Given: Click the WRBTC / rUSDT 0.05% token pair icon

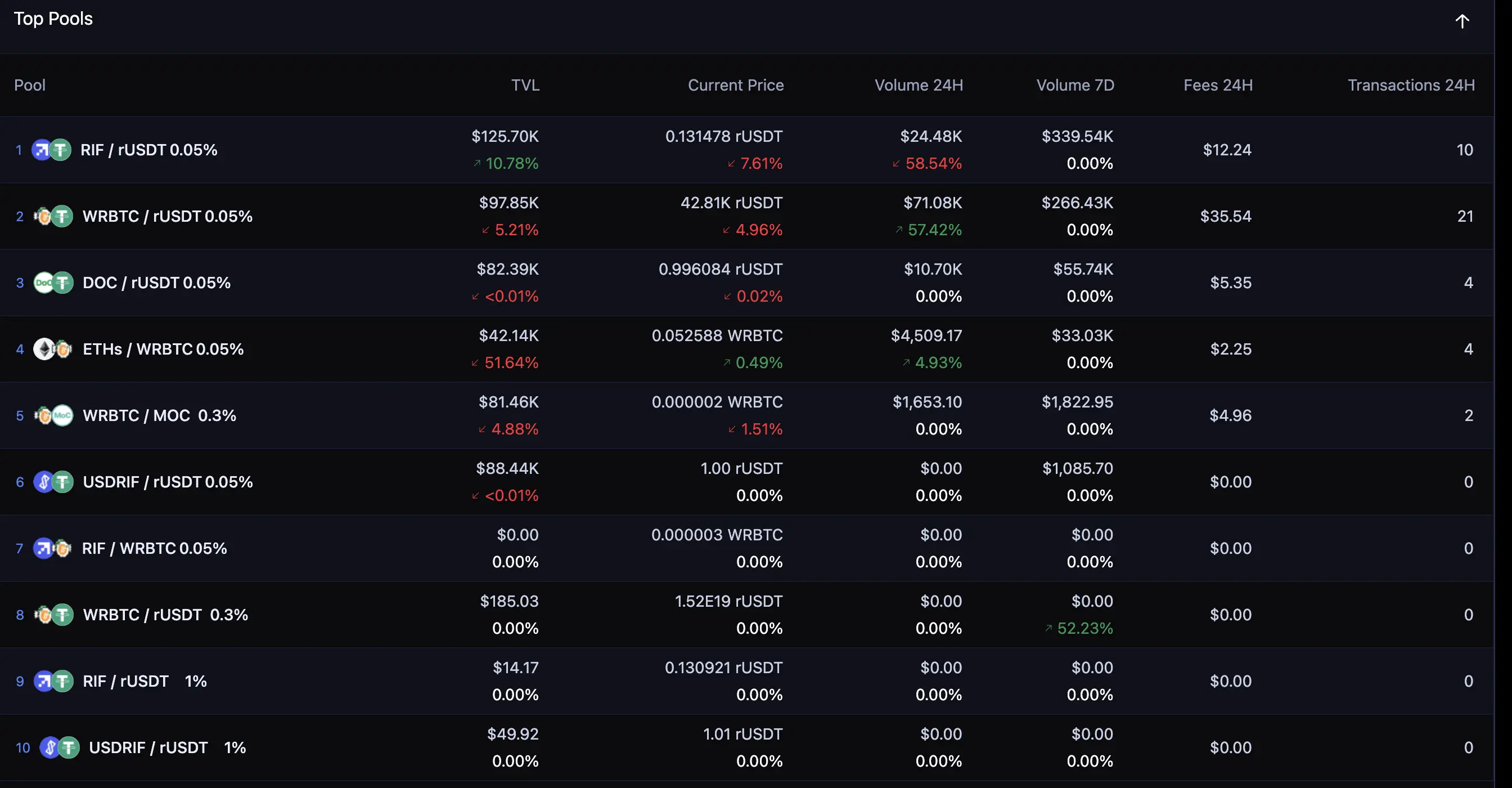Looking at the screenshot, I should [x=53, y=216].
